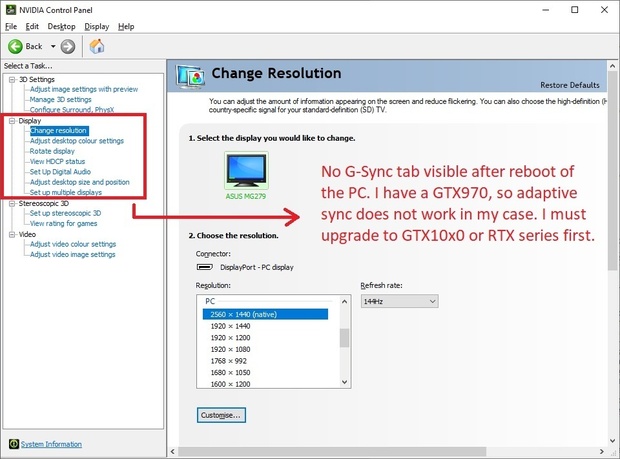
Task: Select 2560 × 1440 (native) resolution
Action: point(265,314)
